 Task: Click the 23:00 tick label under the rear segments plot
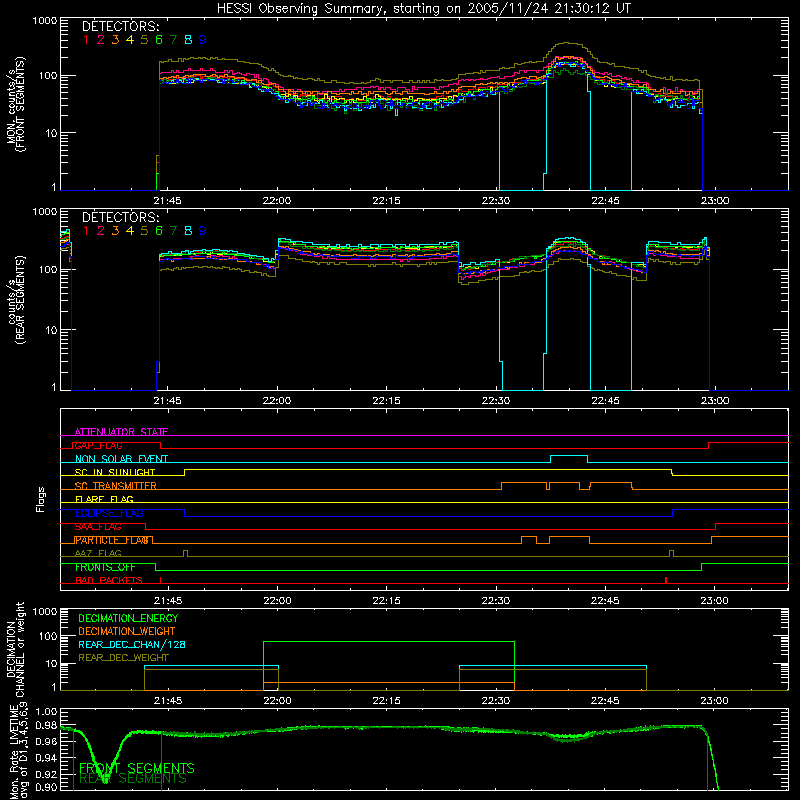click(x=714, y=401)
